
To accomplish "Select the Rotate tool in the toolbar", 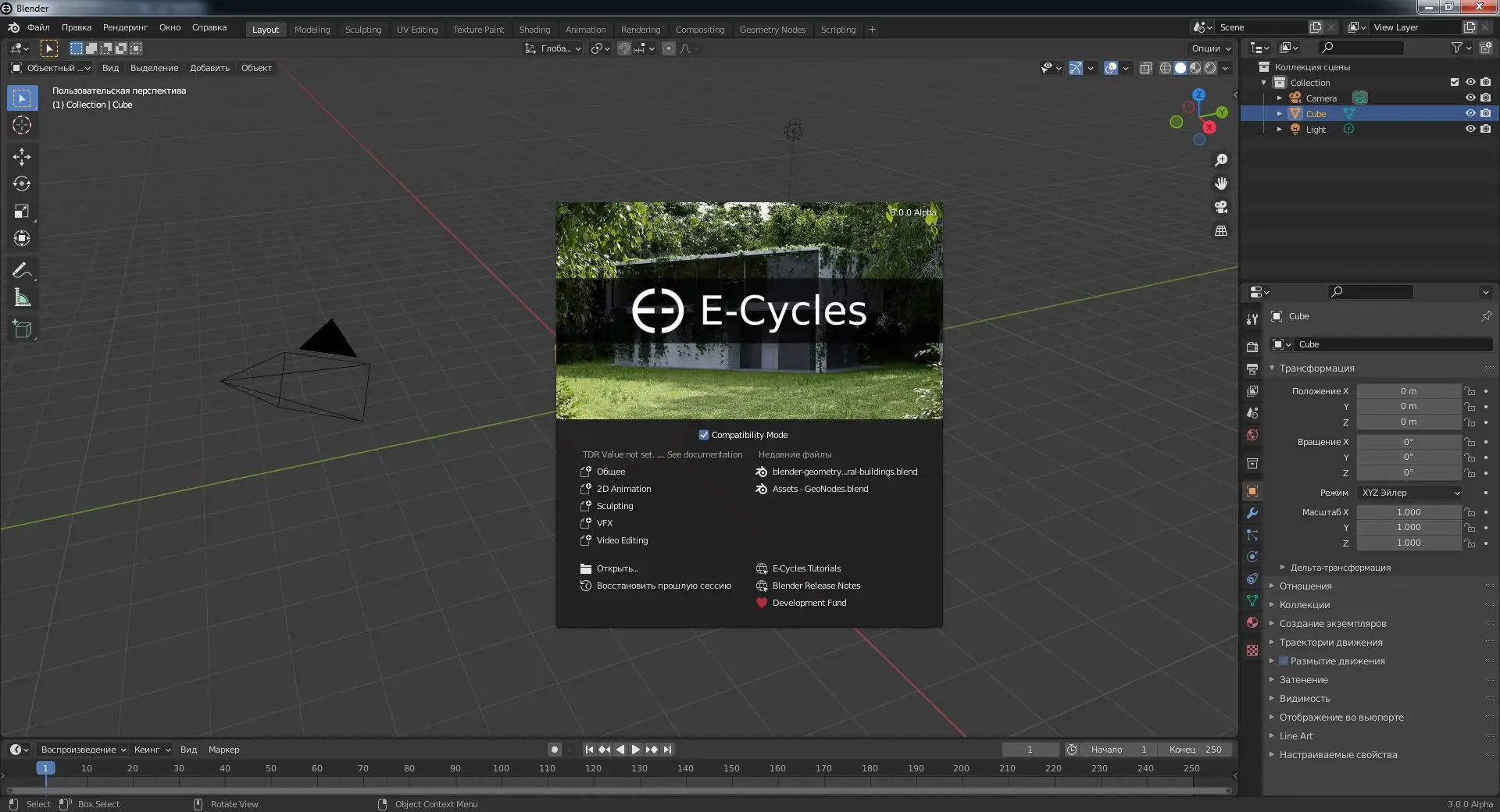I will point(22,184).
